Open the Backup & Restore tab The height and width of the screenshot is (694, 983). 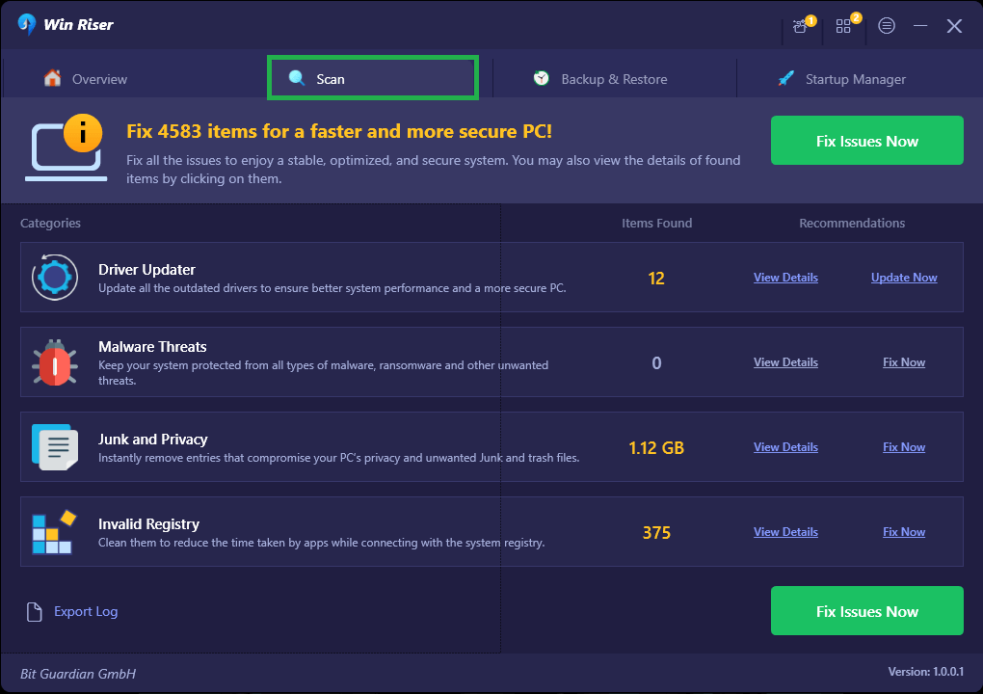[600, 79]
